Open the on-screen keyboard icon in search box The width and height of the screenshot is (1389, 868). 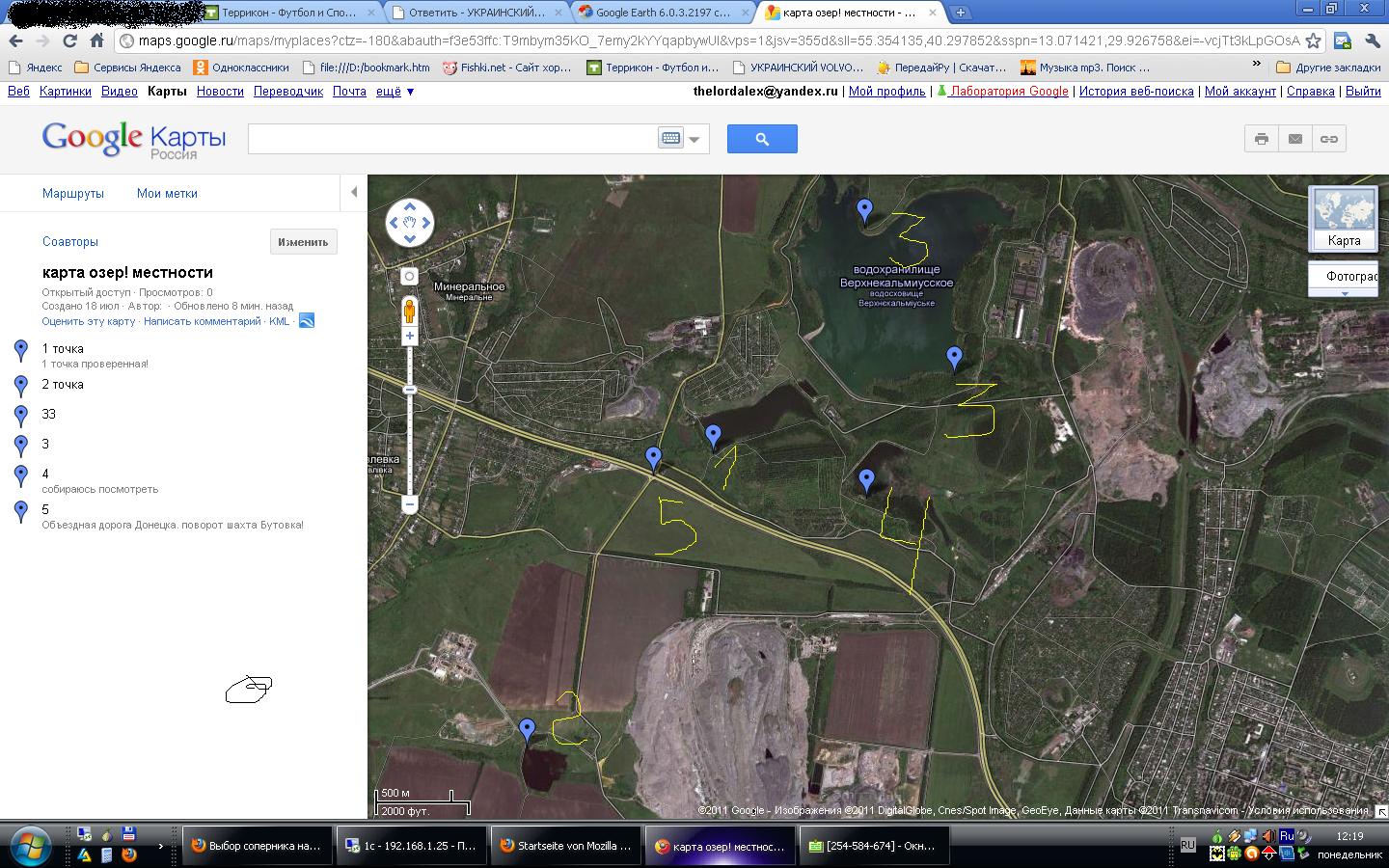pos(670,139)
